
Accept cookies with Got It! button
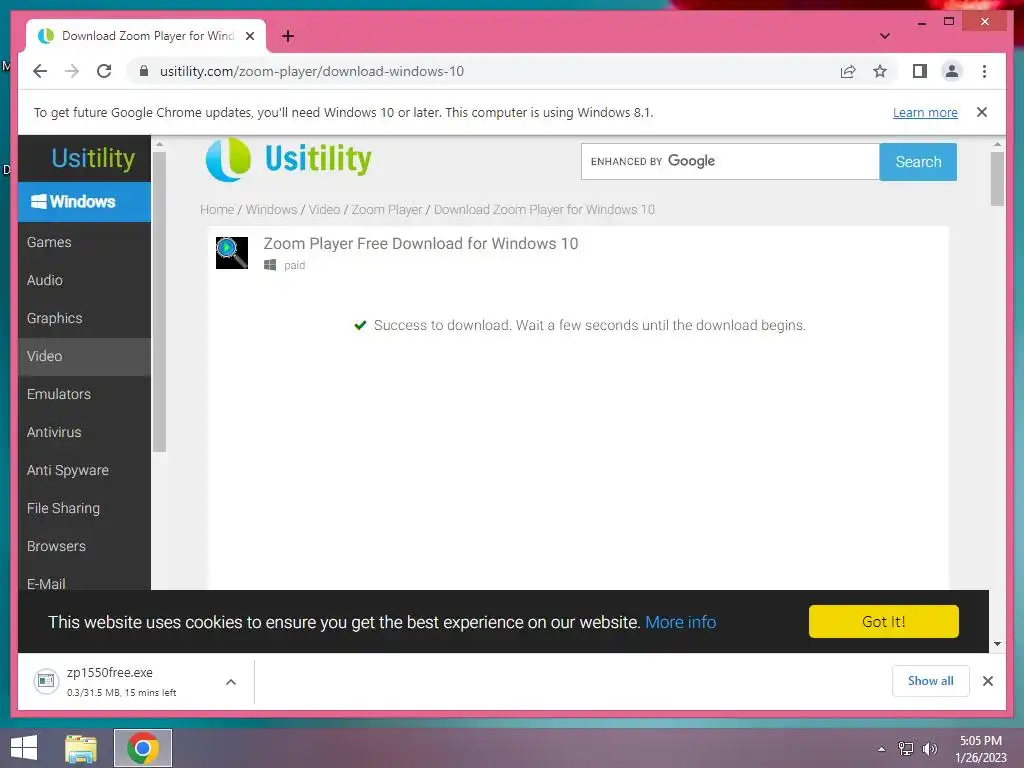point(884,621)
